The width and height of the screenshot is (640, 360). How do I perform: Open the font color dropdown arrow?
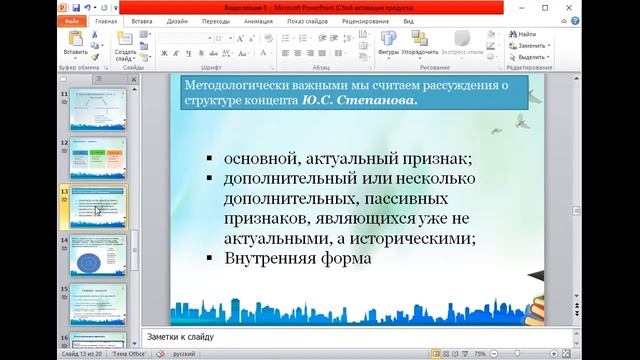[271, 53]
